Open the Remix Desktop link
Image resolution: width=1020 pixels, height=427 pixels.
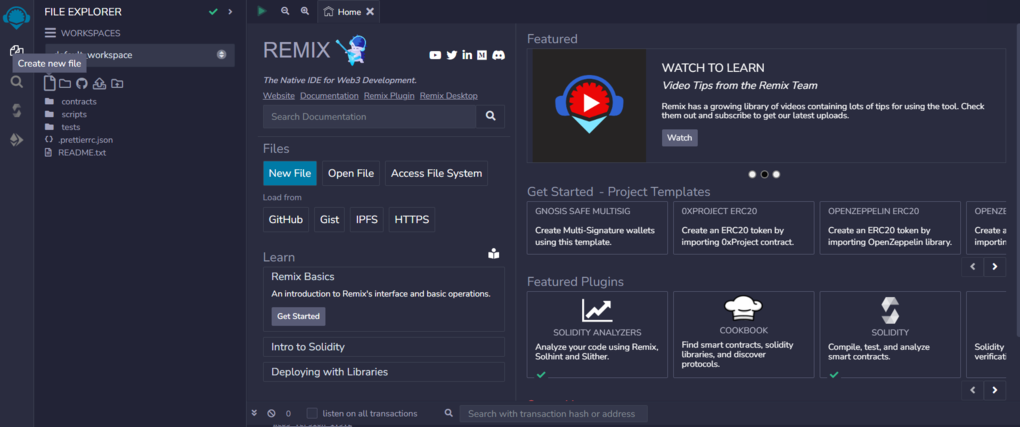pos(448,96)
